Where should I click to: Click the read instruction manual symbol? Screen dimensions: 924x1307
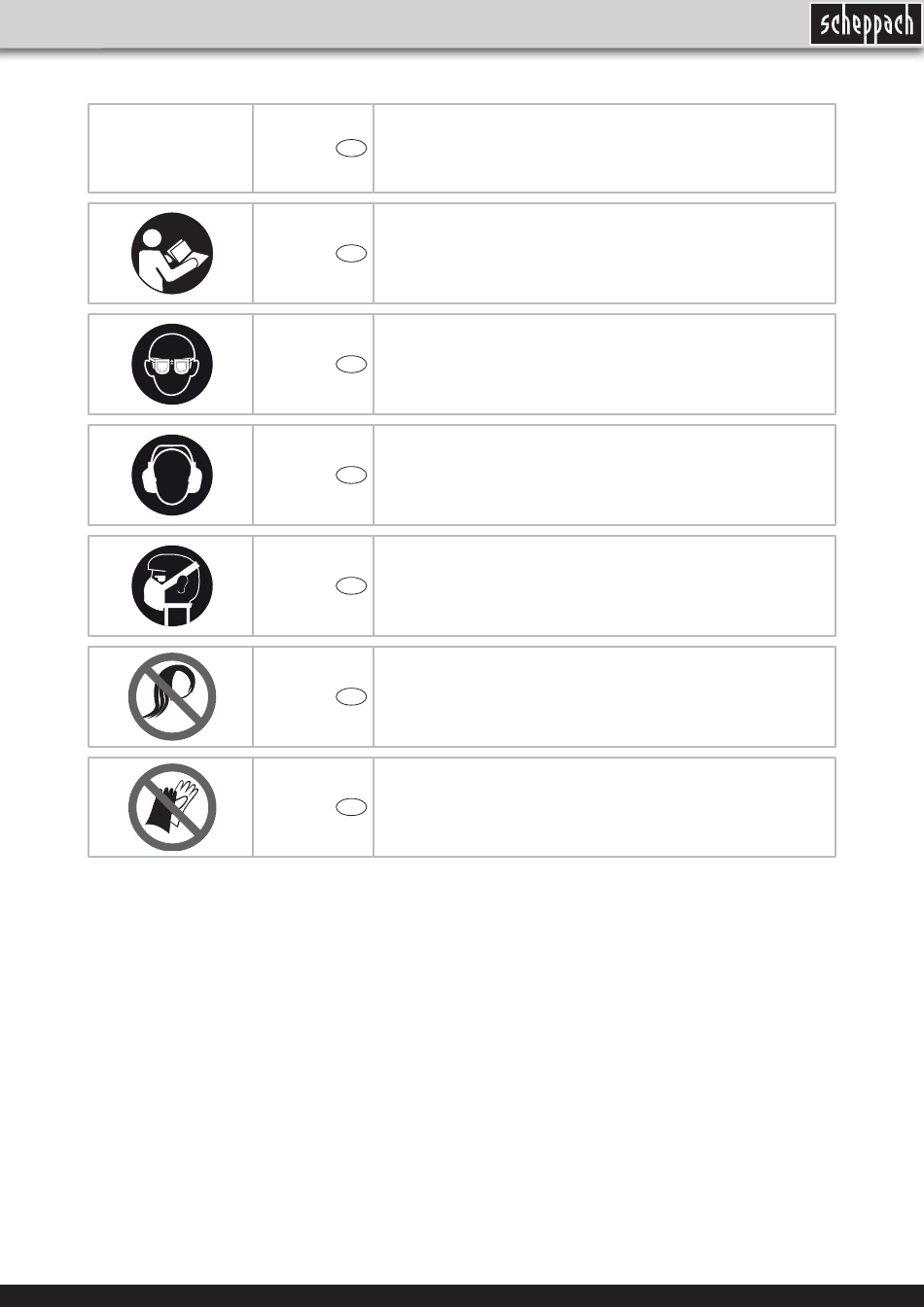coord(172,253)
